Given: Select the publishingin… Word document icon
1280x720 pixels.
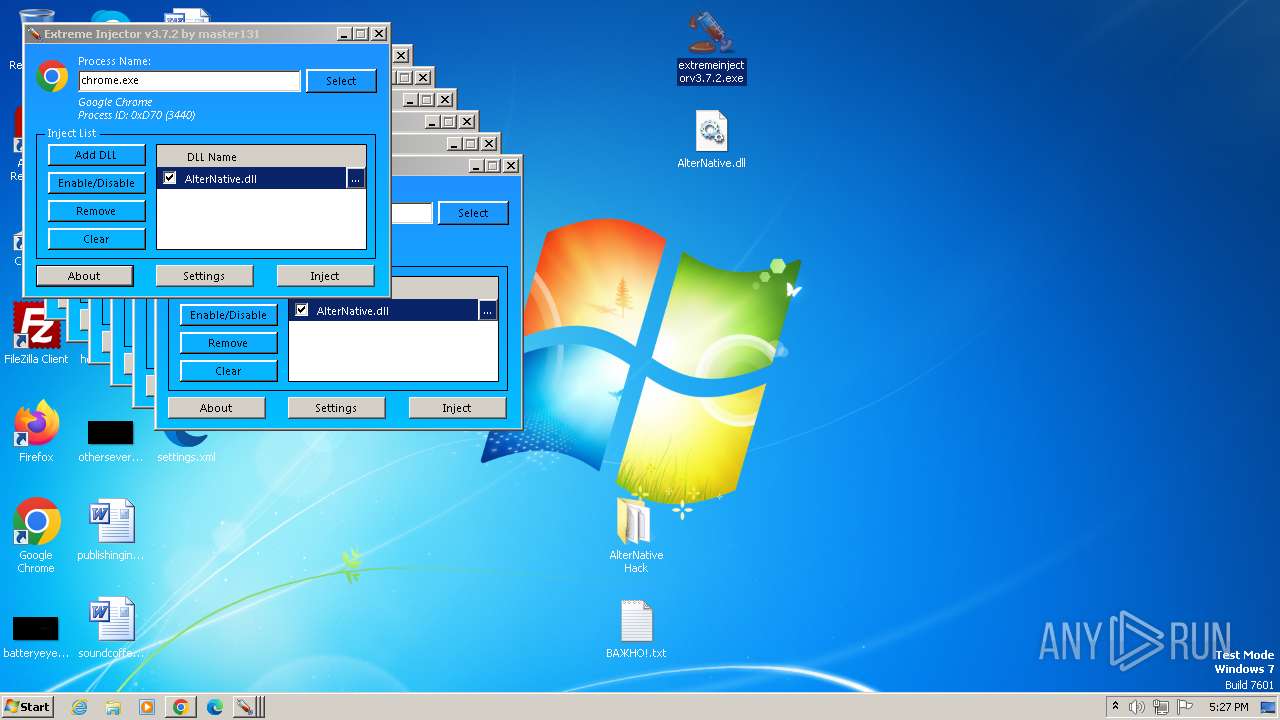Looking at the screenshot, I should (110, 530).
